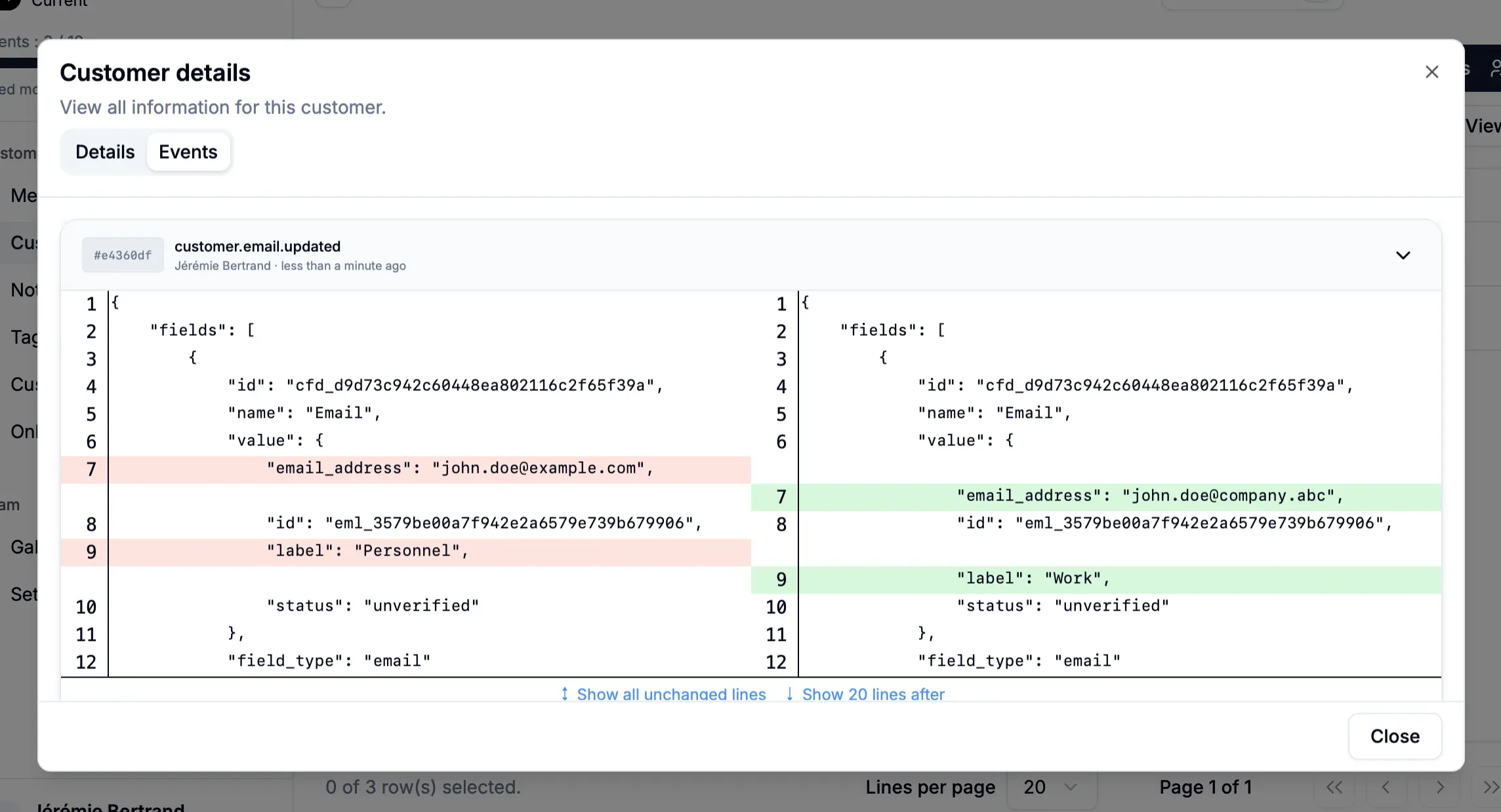Go to the next page
The width and height of the screenshot is (1501, 812).
click(x=1441, y=787)
